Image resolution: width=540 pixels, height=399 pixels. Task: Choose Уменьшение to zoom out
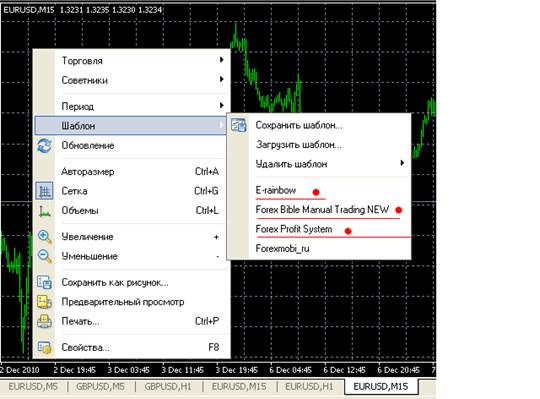coord(132,256)
